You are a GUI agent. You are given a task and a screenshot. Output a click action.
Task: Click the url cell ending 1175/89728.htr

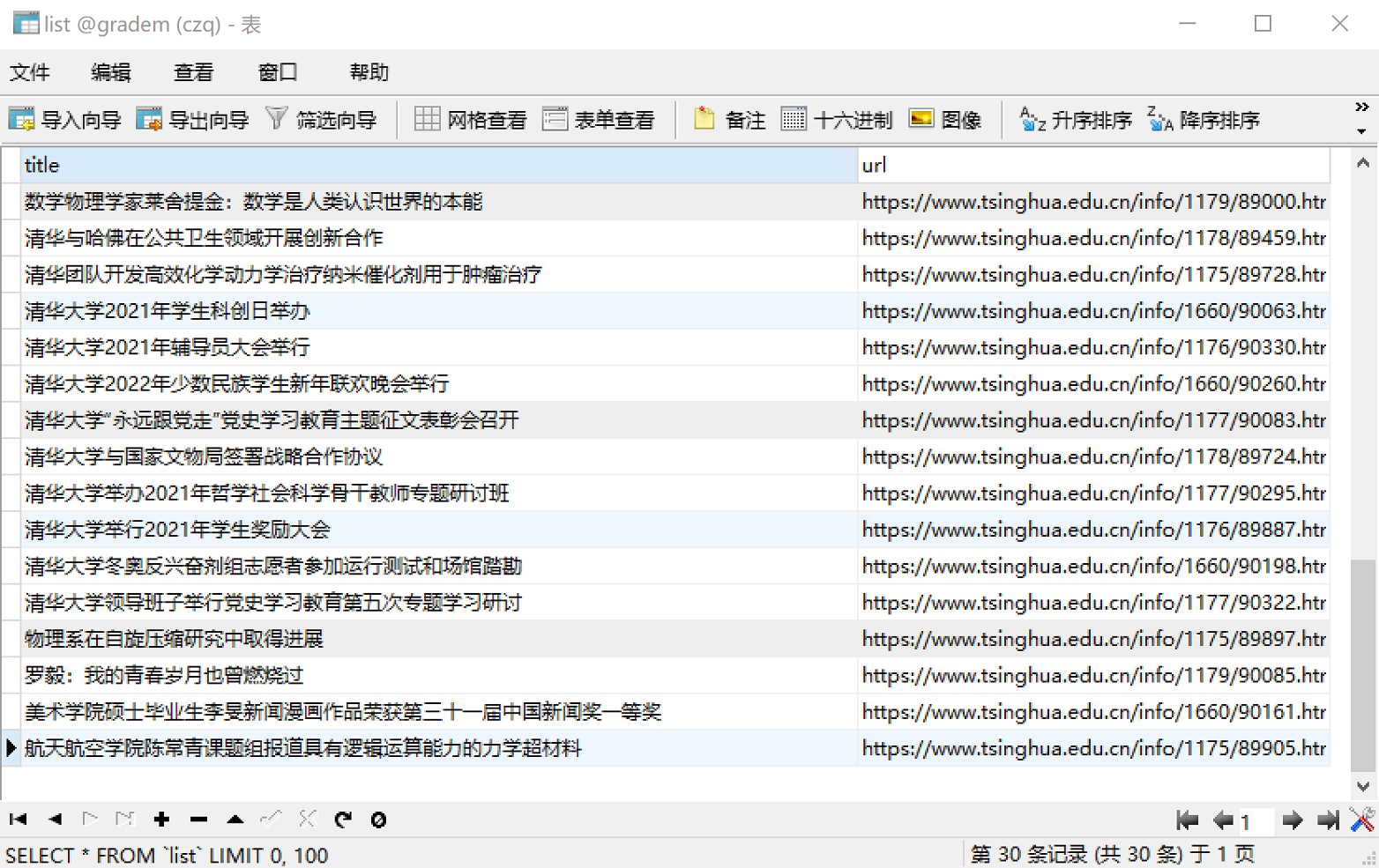coord(1093,275)
